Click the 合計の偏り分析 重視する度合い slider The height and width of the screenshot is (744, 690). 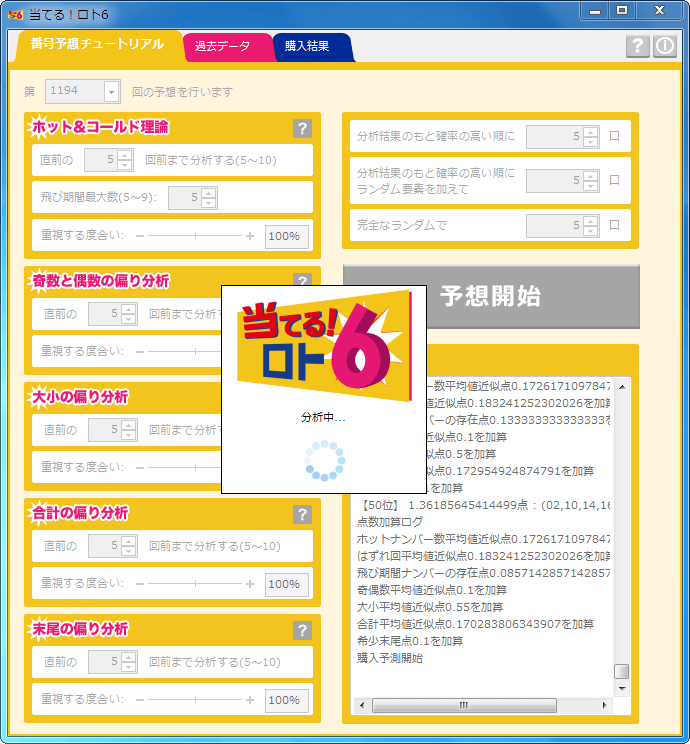coord(195,584)
